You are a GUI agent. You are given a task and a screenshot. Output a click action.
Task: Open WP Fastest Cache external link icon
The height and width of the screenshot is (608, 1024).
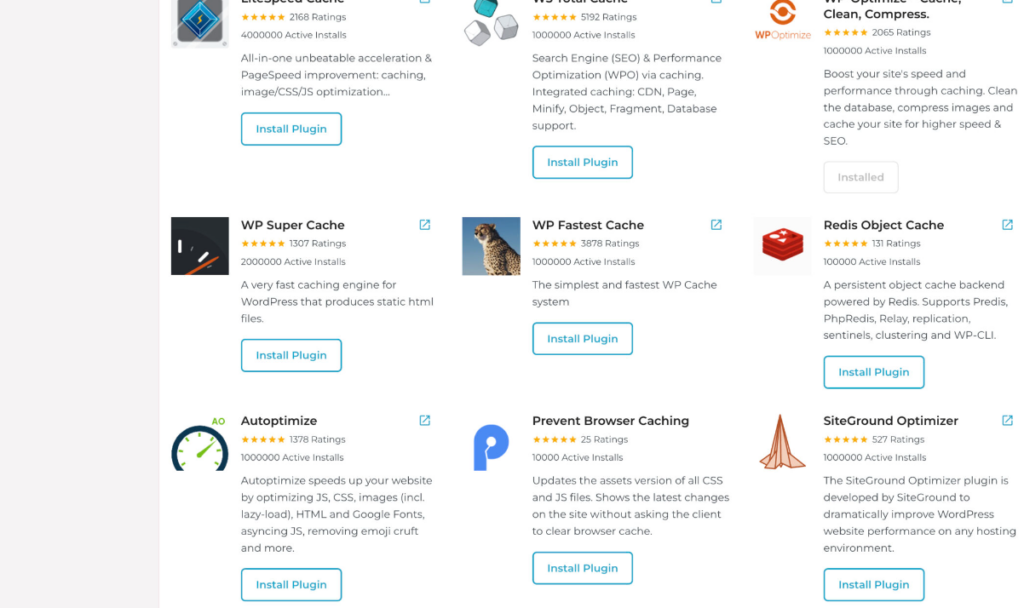point(716,225)
